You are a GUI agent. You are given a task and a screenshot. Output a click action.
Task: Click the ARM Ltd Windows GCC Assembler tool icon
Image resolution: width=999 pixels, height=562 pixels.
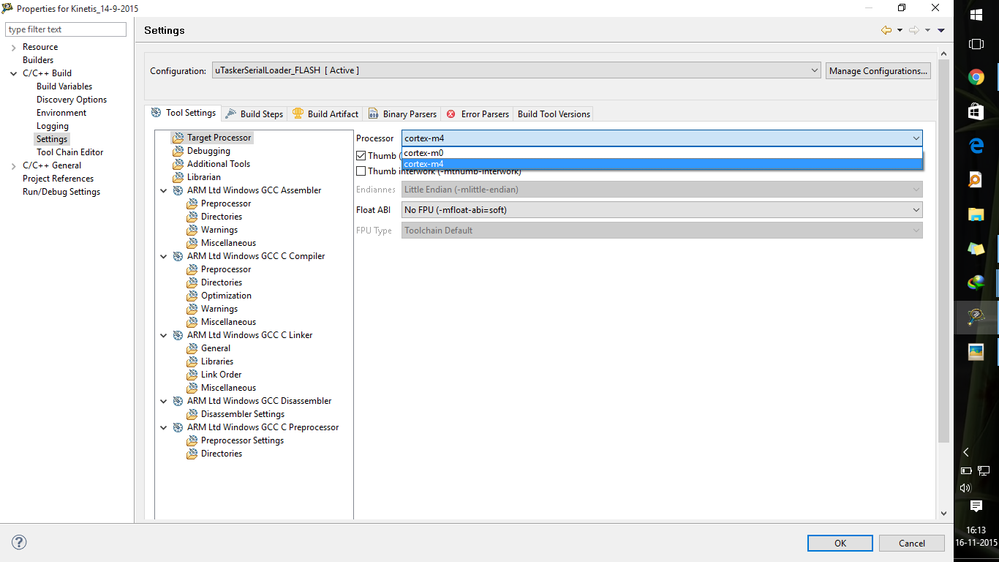click(x=178, y=190)
